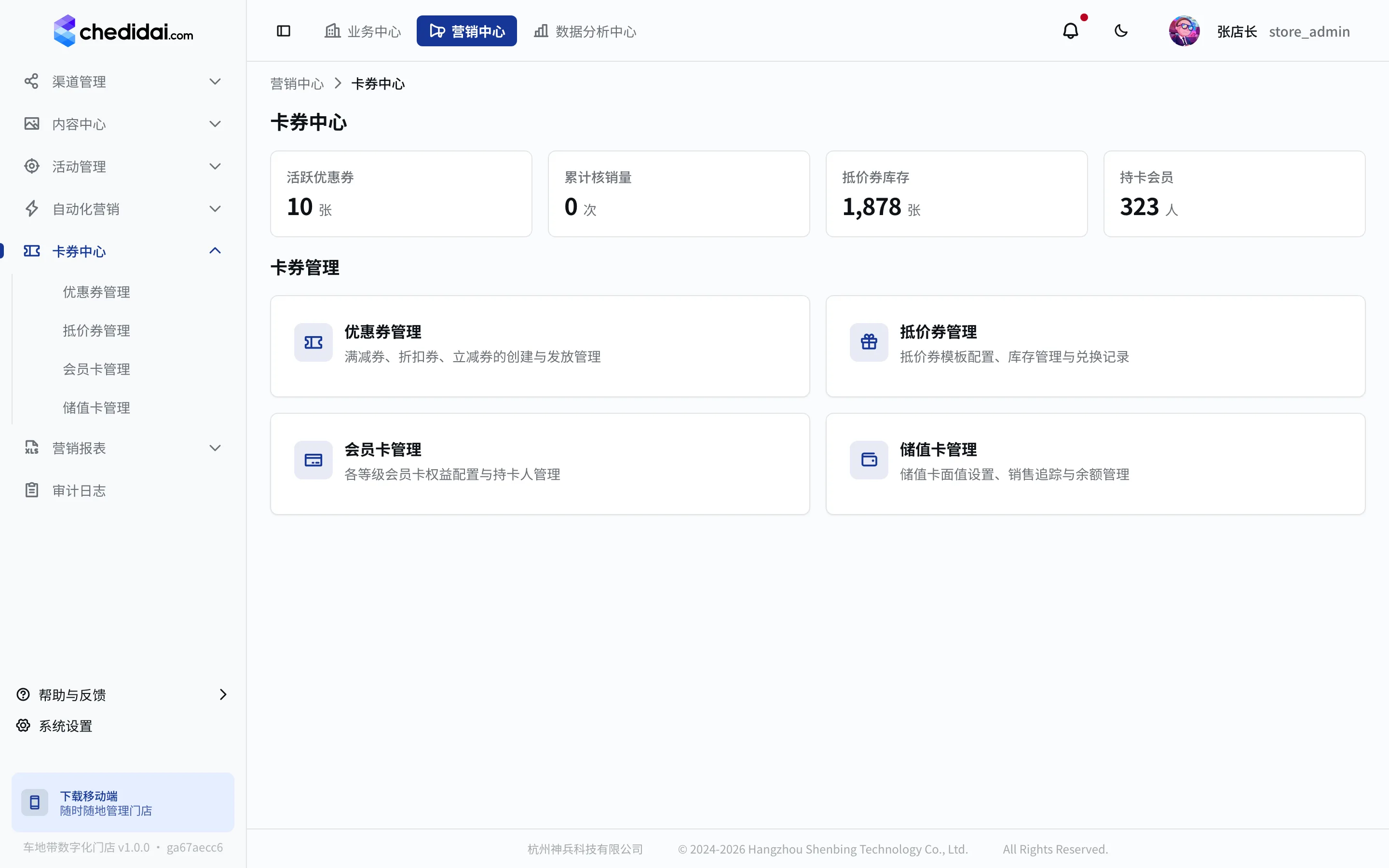The width and height of the screenshot is (1389, 868).
Task: Click the 累计核销量 stat value 0
Action: 571,207
